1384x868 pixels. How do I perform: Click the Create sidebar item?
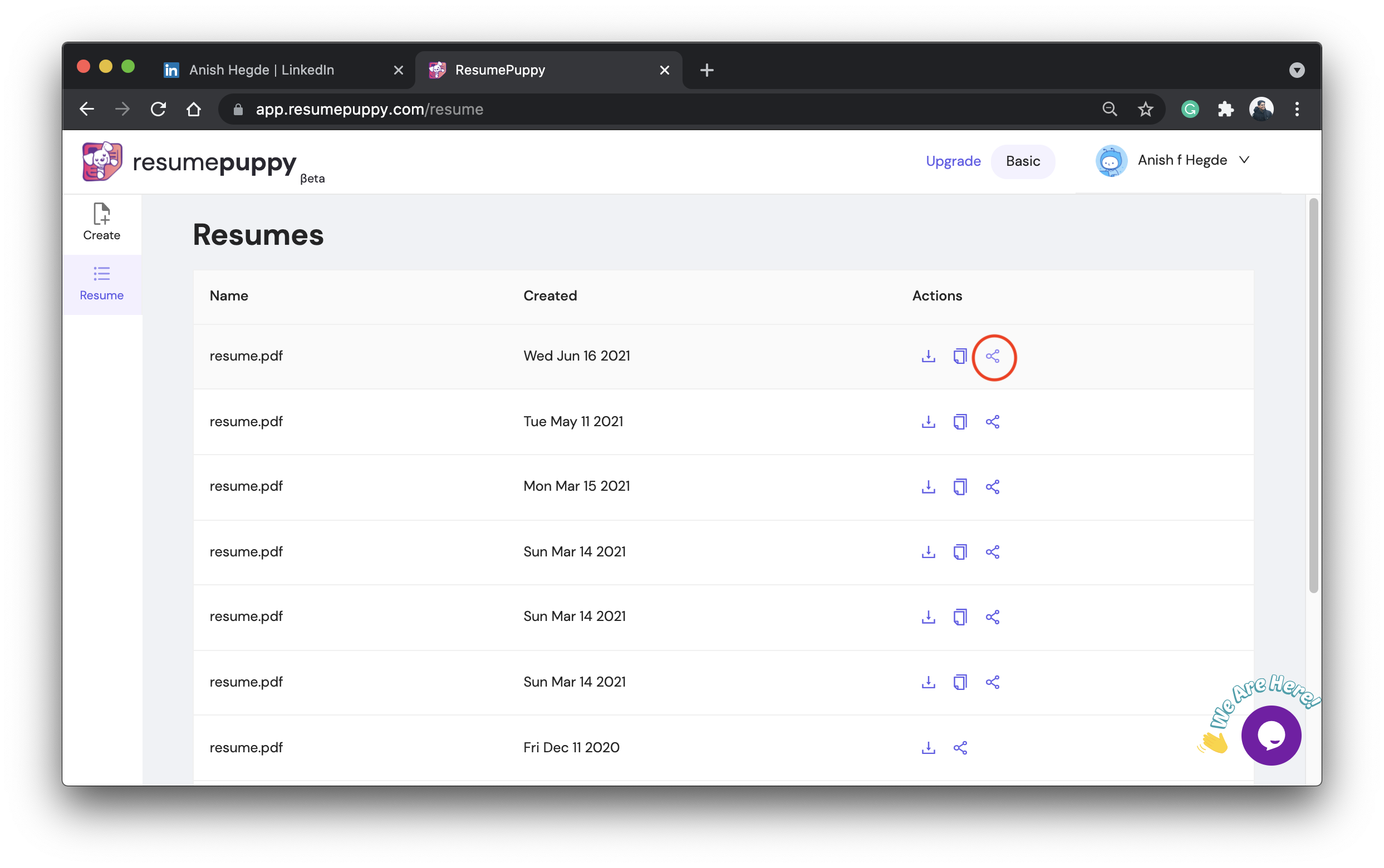click(x=102, y=222)
